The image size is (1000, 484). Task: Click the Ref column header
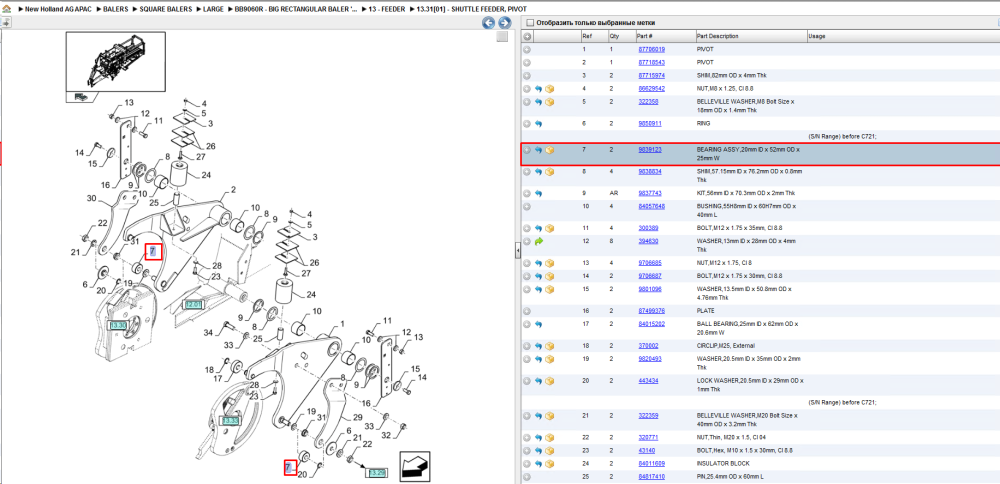[587, 36]
